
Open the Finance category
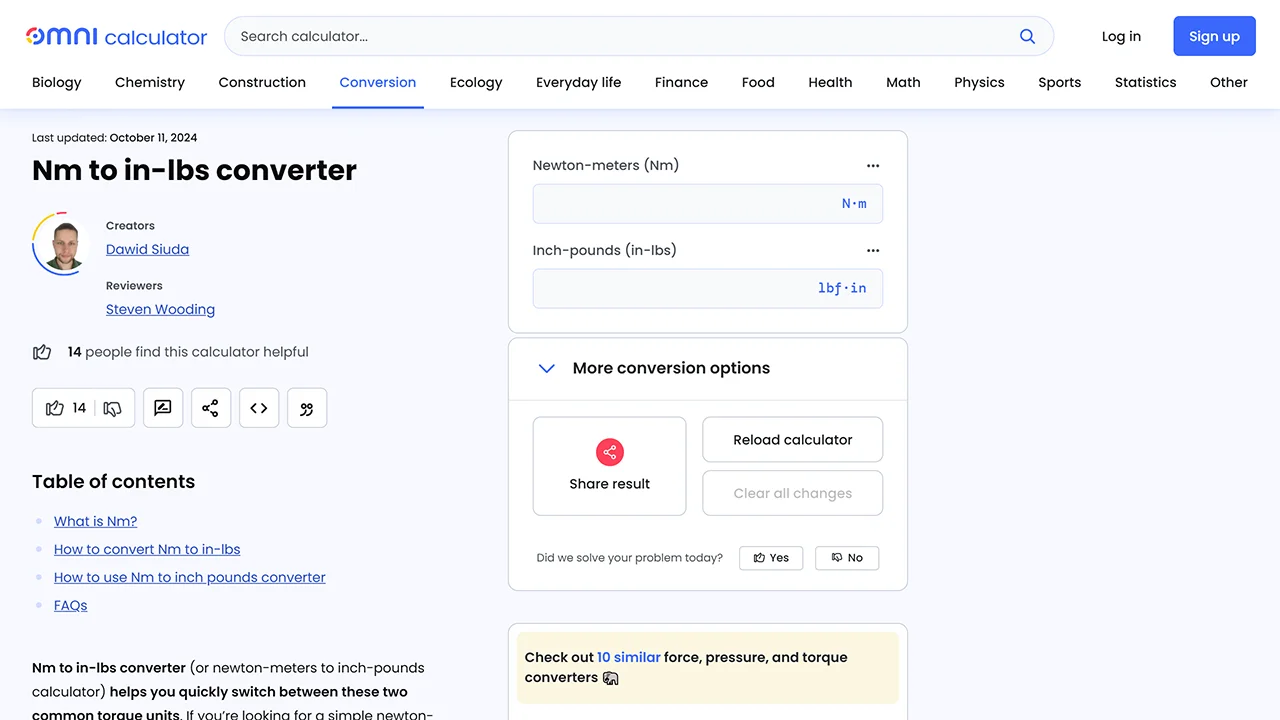click(x=681, y=82)
